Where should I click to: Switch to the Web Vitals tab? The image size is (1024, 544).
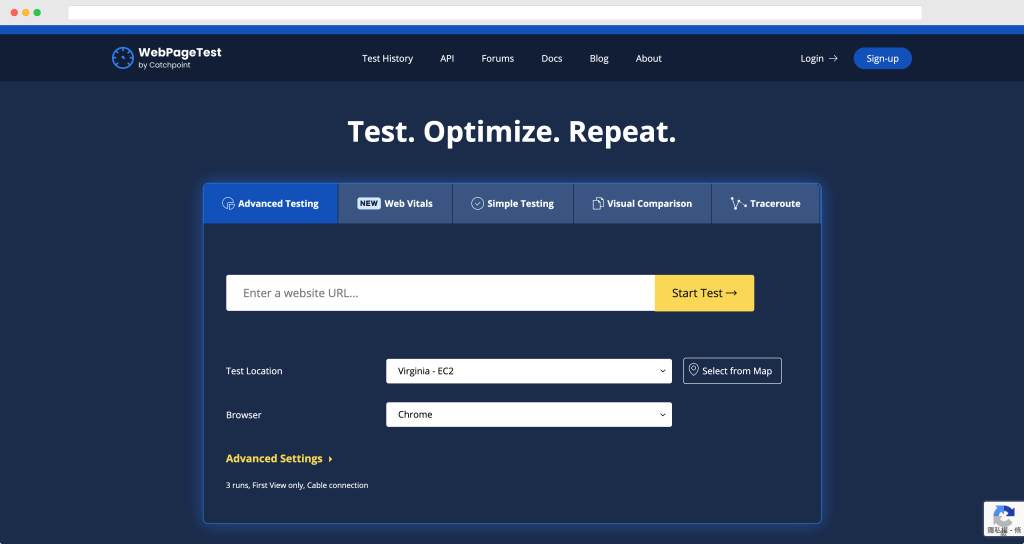[x=395, y=204]
